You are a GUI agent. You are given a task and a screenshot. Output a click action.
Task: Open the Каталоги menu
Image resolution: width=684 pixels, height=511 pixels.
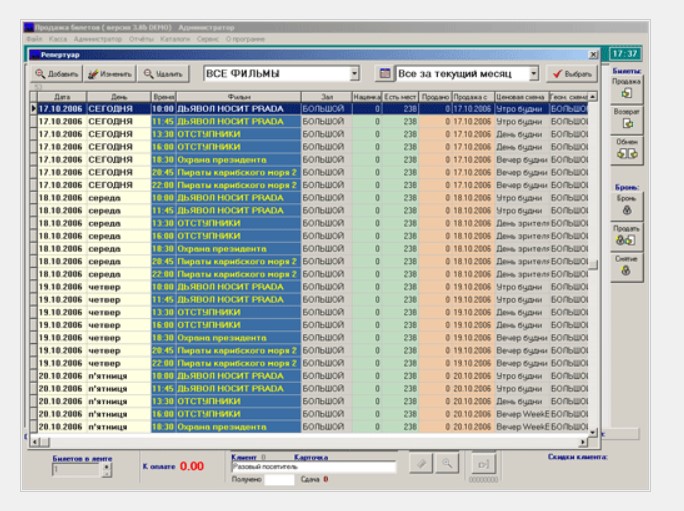click(175, 39)
